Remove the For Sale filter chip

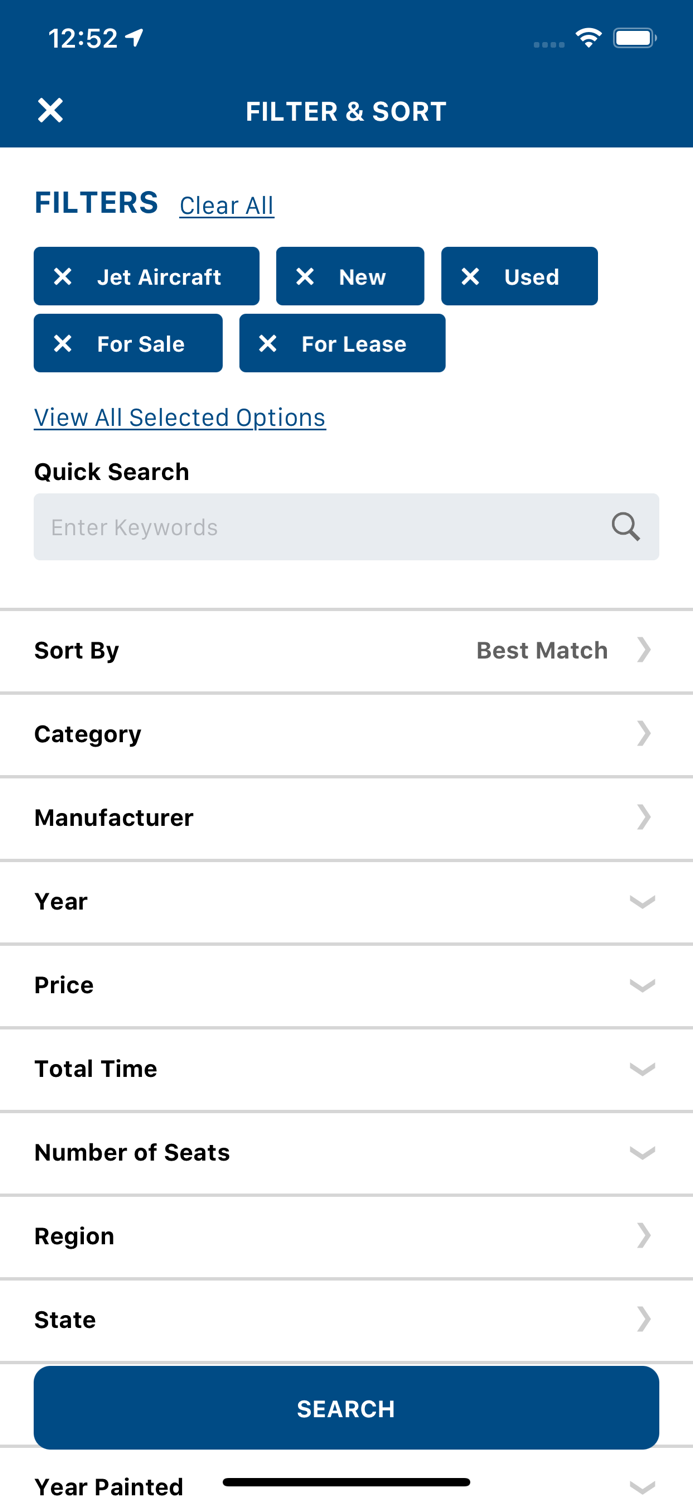63,344
